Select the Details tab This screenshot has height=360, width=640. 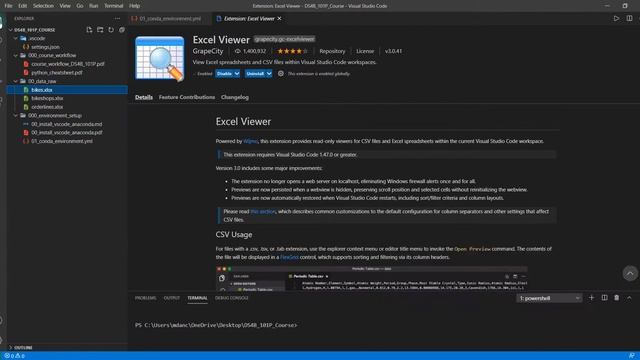(x=144, y=97)
